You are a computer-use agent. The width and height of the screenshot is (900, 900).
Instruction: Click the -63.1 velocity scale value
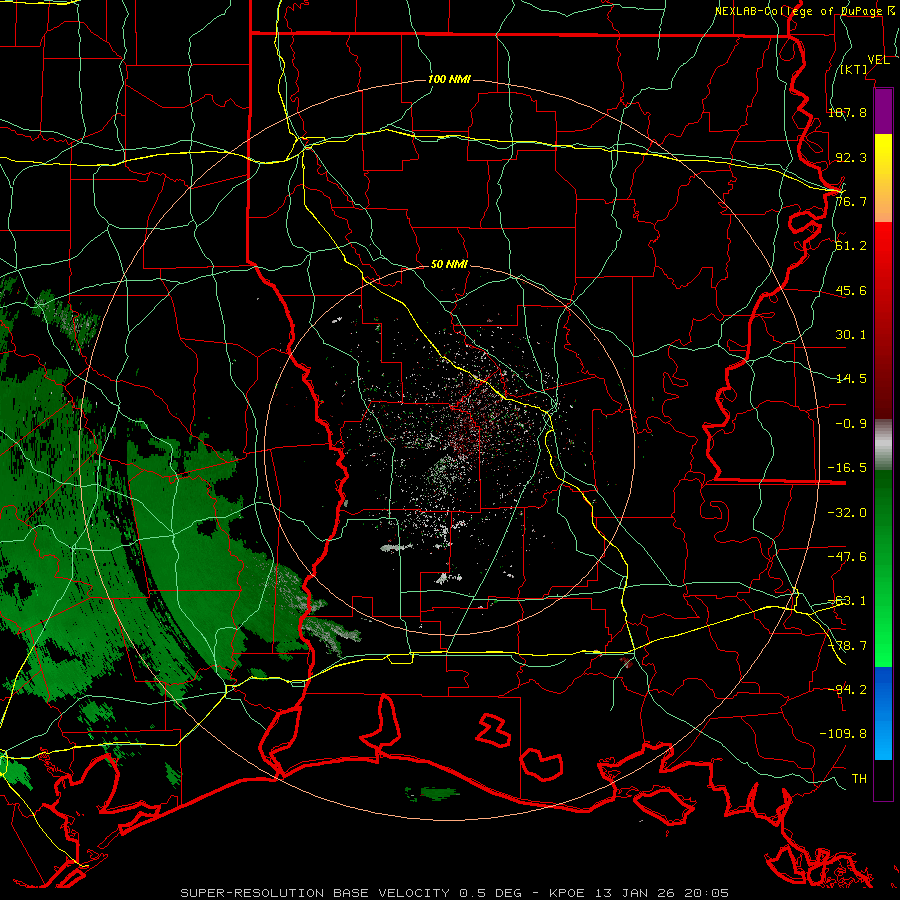point(847,601)
